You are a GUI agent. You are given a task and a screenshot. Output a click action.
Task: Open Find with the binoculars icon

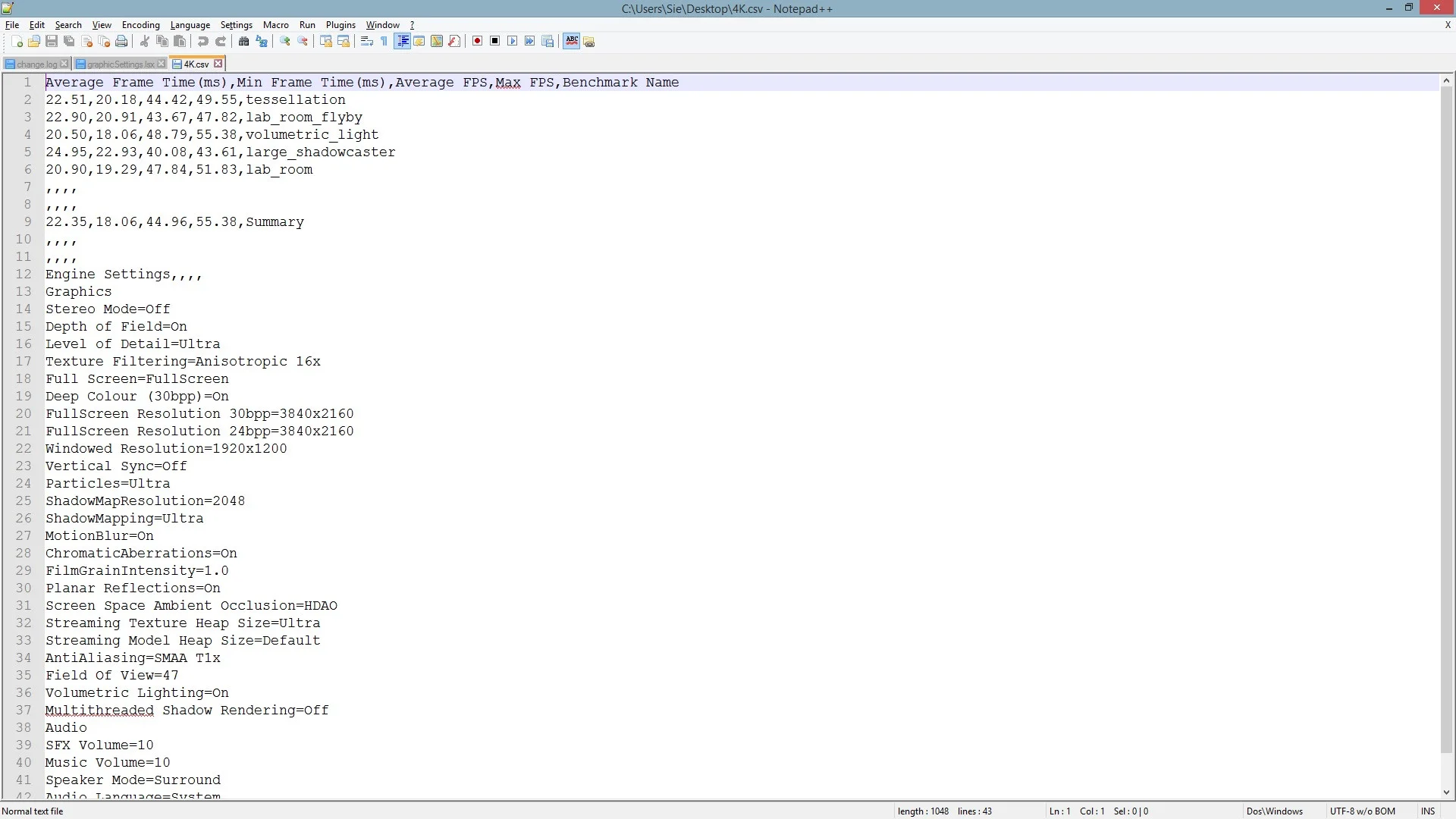pos(244,42)
